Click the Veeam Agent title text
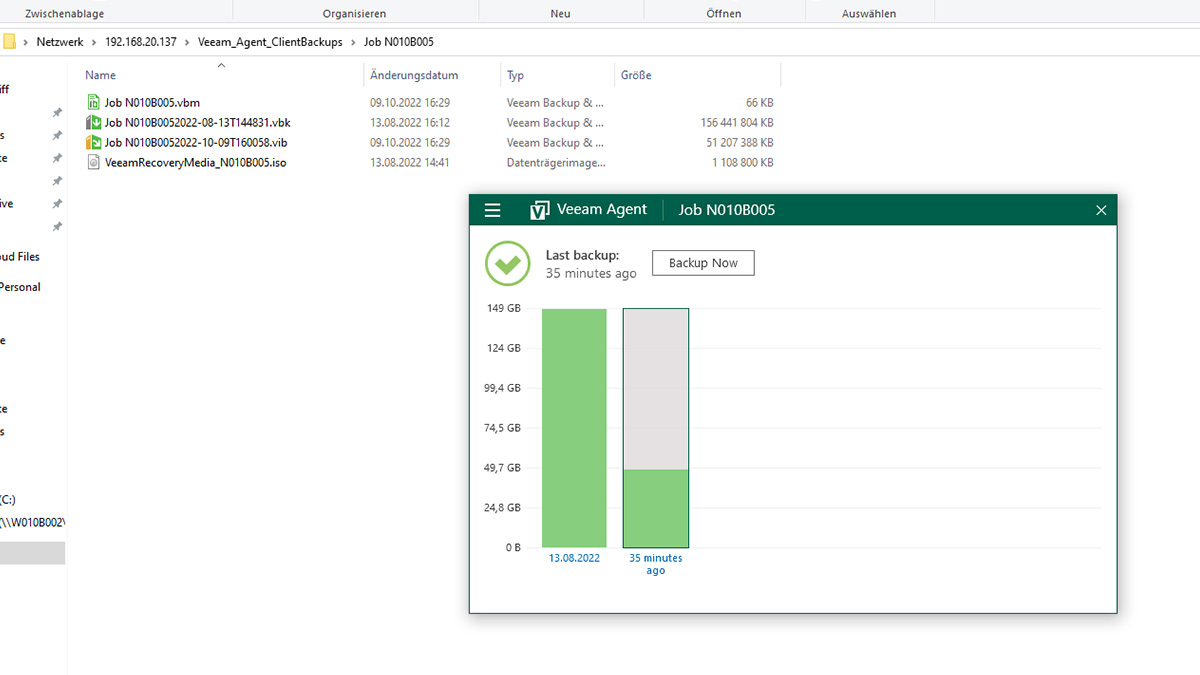This screenshot has width=1200, height=675. click(x=602, y=210)
